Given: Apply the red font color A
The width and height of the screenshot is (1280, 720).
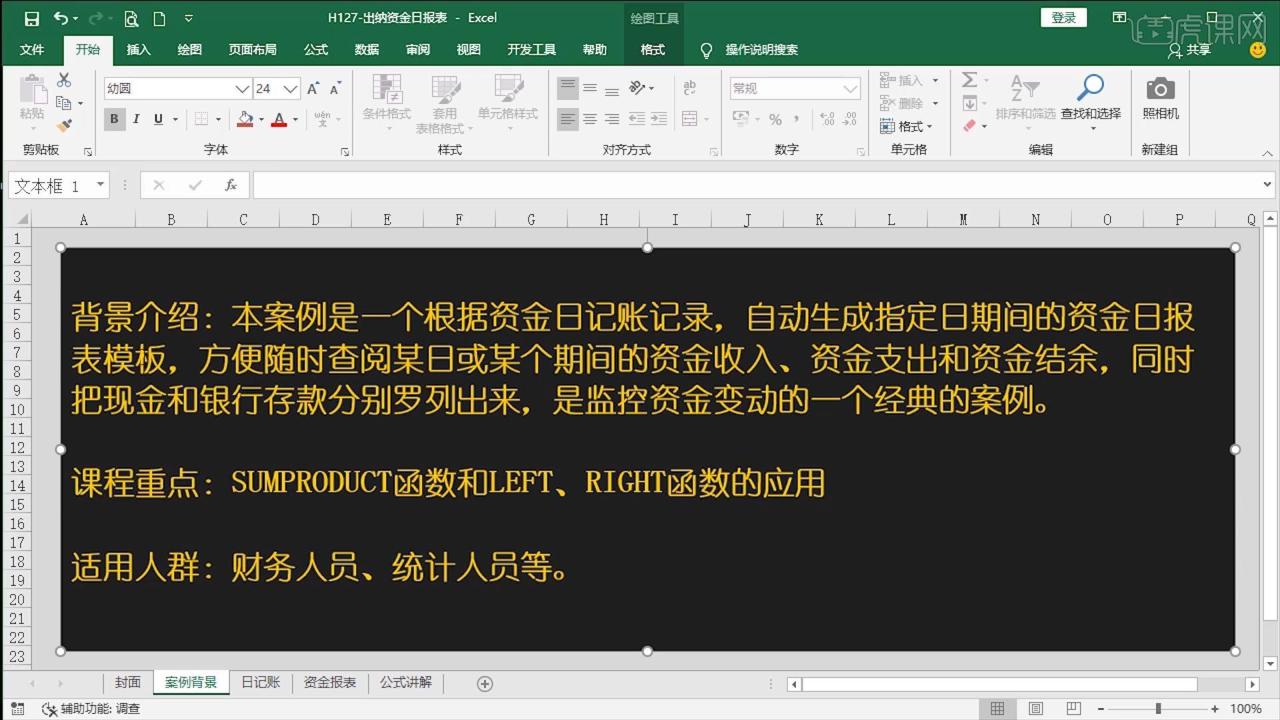Looking at the screenshot, I should [x=279, y=119].
